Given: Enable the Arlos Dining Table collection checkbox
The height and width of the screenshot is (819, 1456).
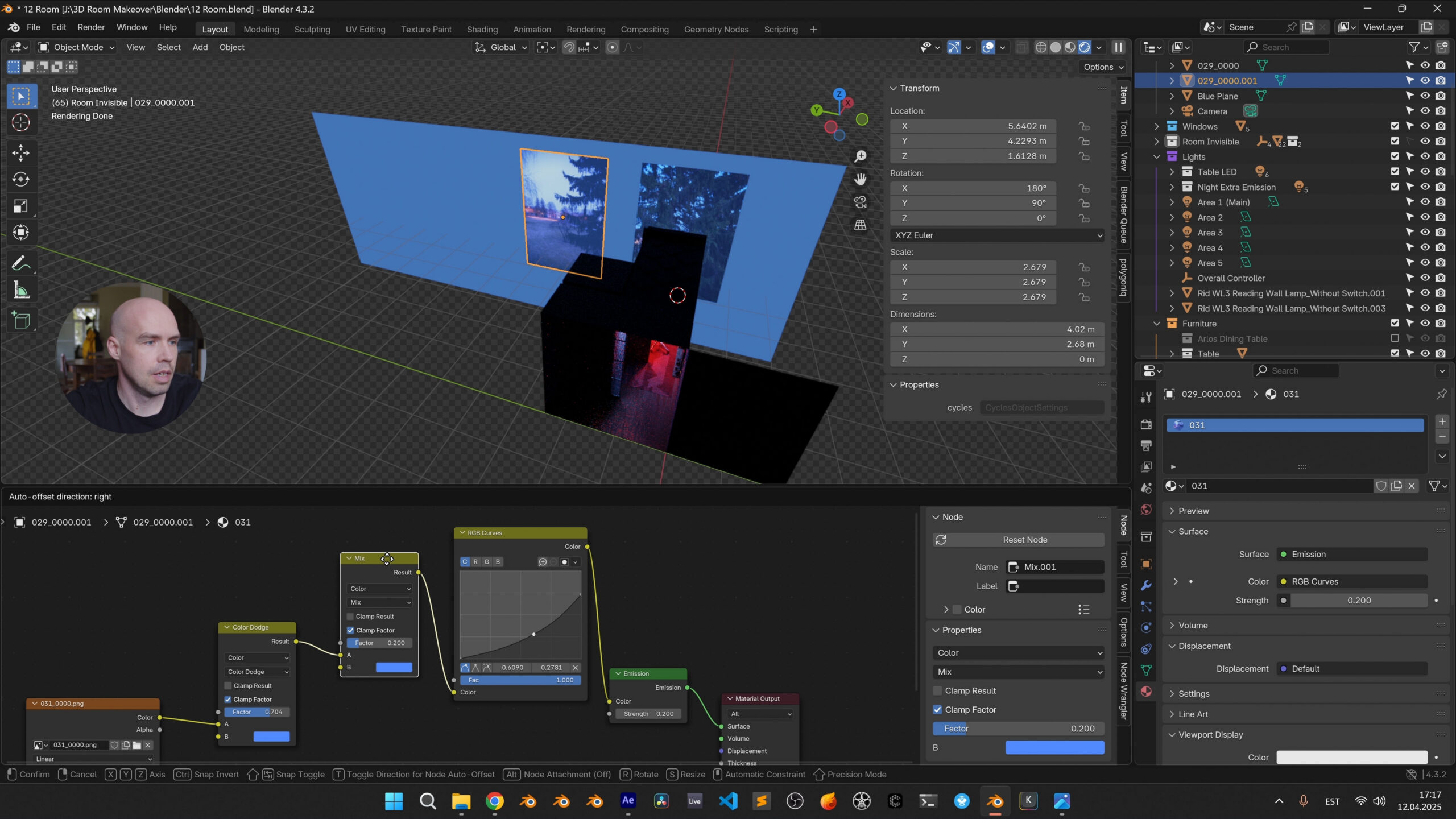Looking at the screenshot, I should 1394,338.
